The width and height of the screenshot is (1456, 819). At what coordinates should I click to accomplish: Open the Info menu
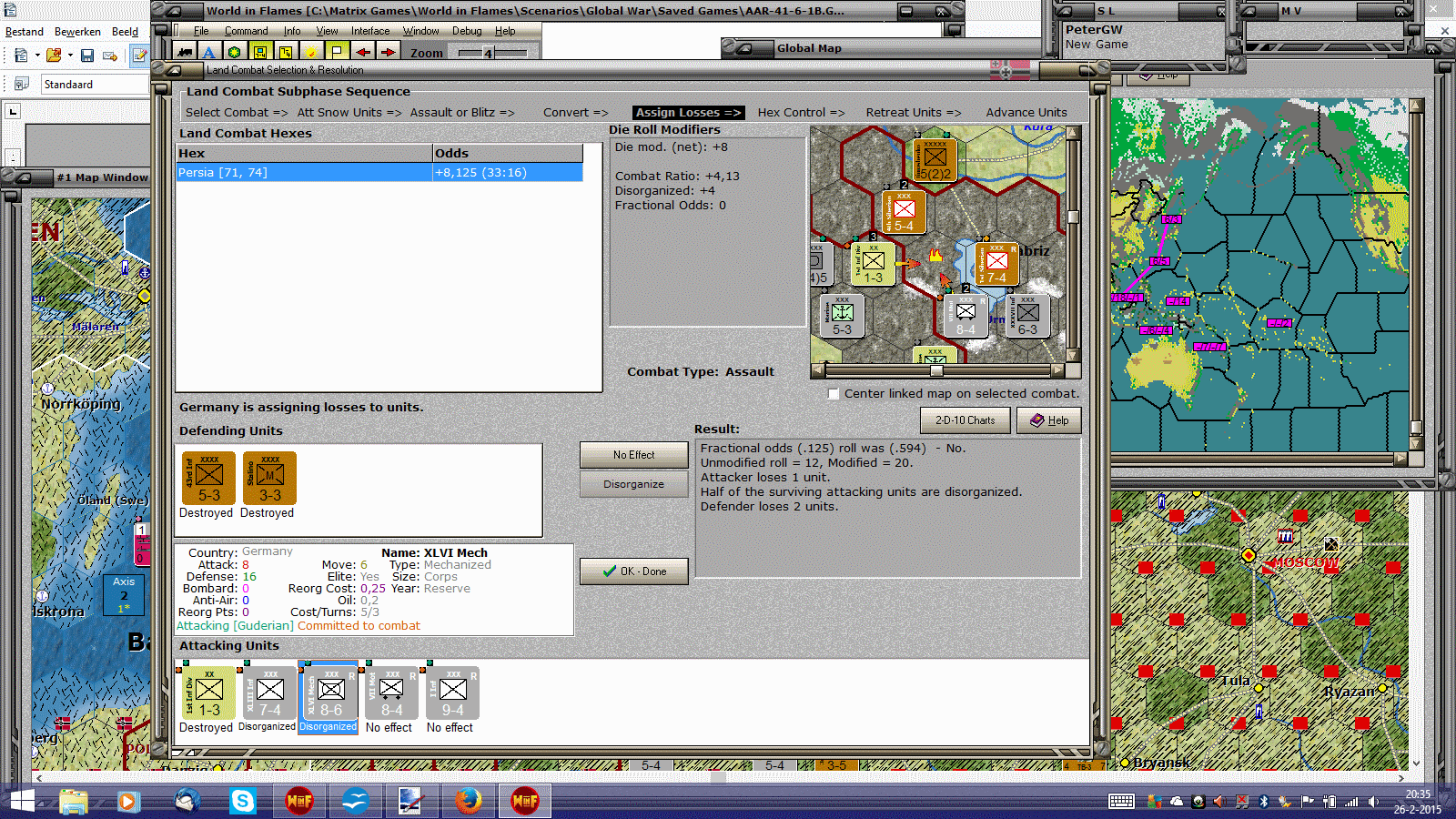(x=292, y=31)
